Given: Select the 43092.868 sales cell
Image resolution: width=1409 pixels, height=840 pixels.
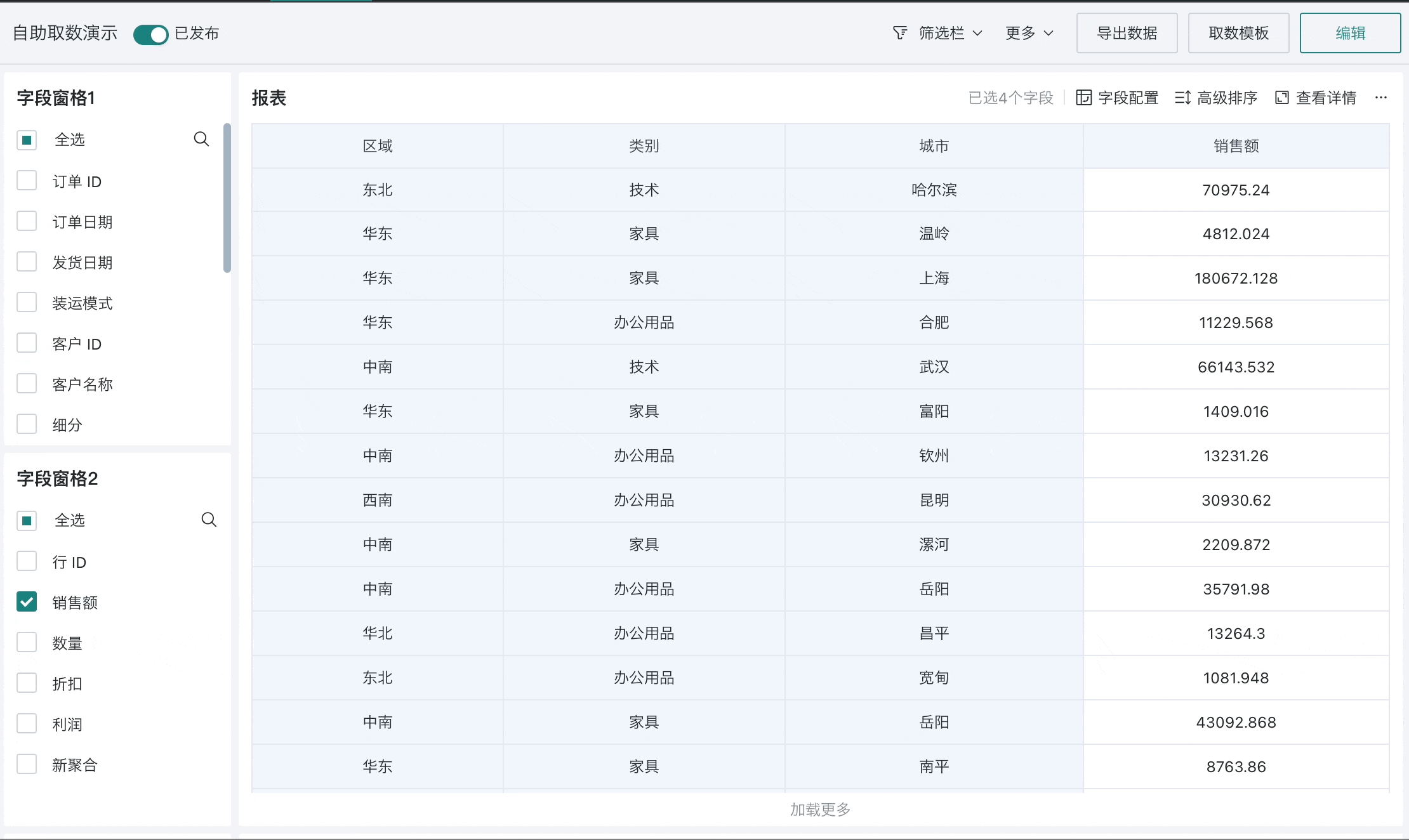Looking at the screenshot, I should pos(1236,722).
